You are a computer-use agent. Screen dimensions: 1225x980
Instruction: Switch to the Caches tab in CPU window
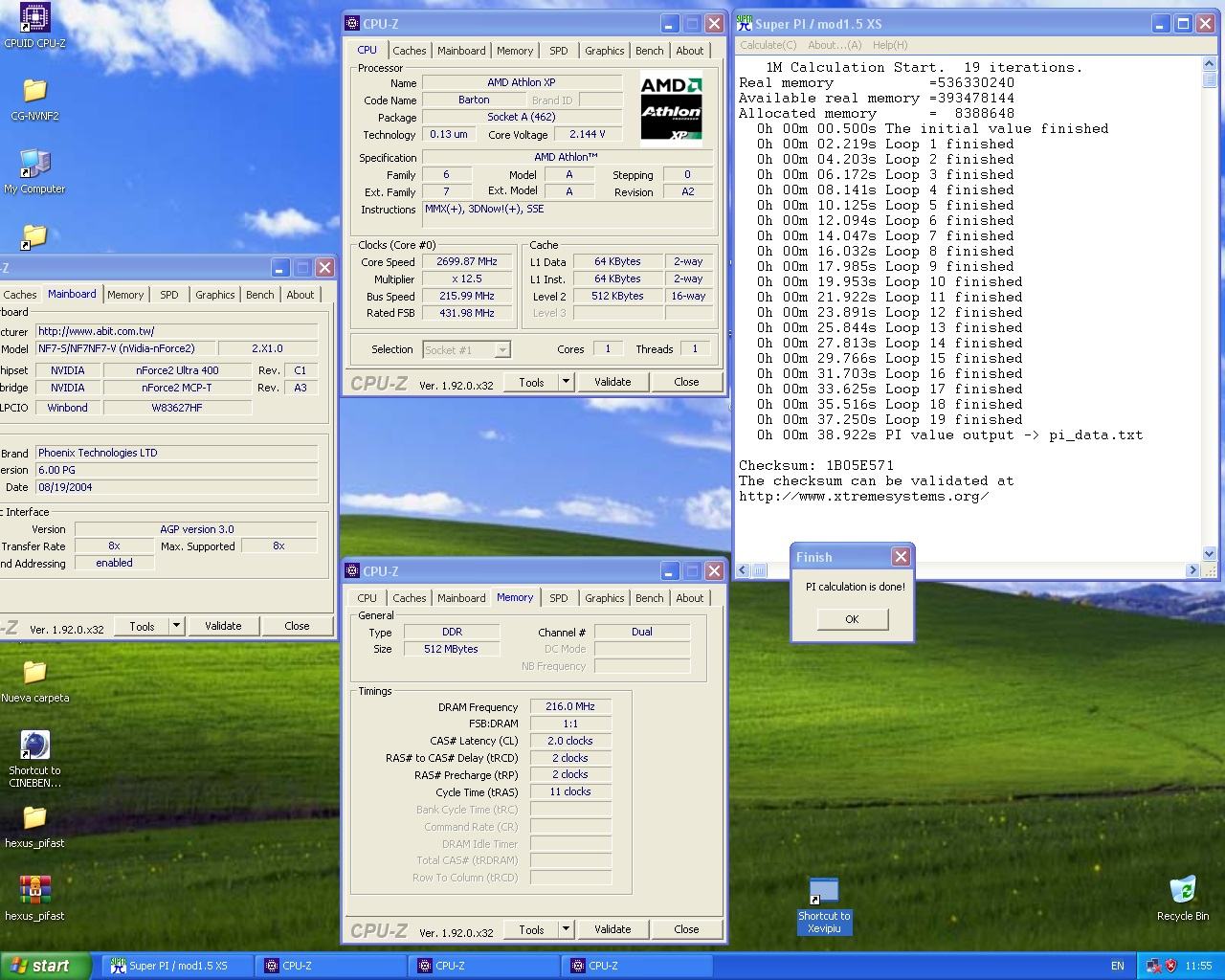409,51
